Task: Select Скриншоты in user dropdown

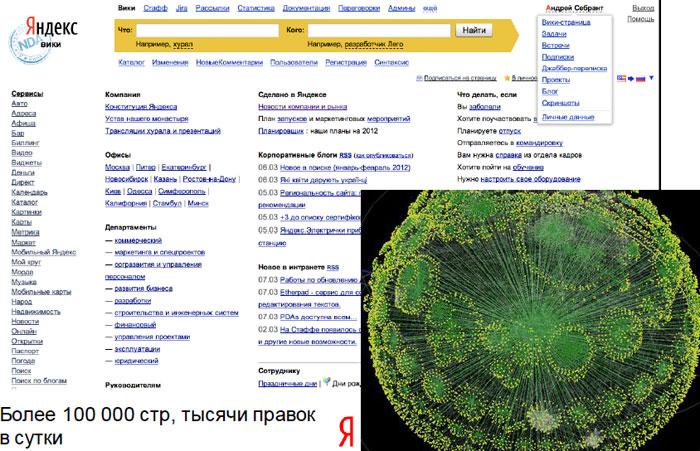Action: point(561,103)
